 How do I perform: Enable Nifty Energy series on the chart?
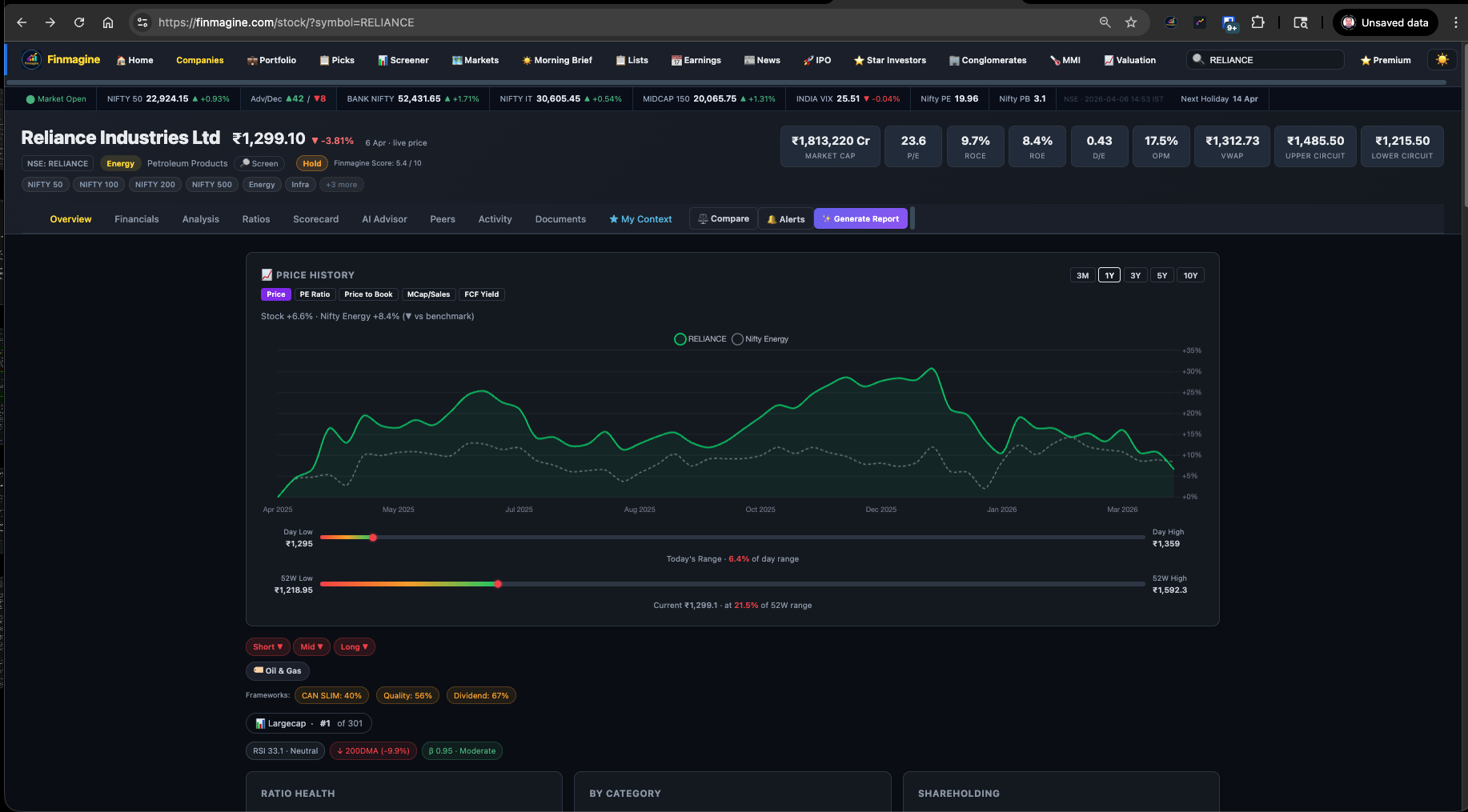click(736, 338)
